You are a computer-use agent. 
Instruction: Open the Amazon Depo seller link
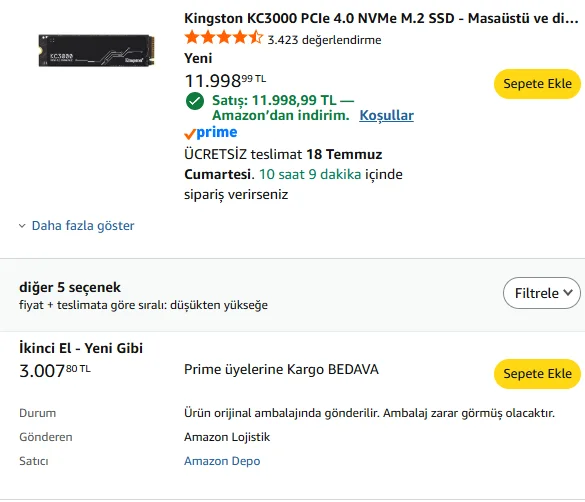pos(222,461)
